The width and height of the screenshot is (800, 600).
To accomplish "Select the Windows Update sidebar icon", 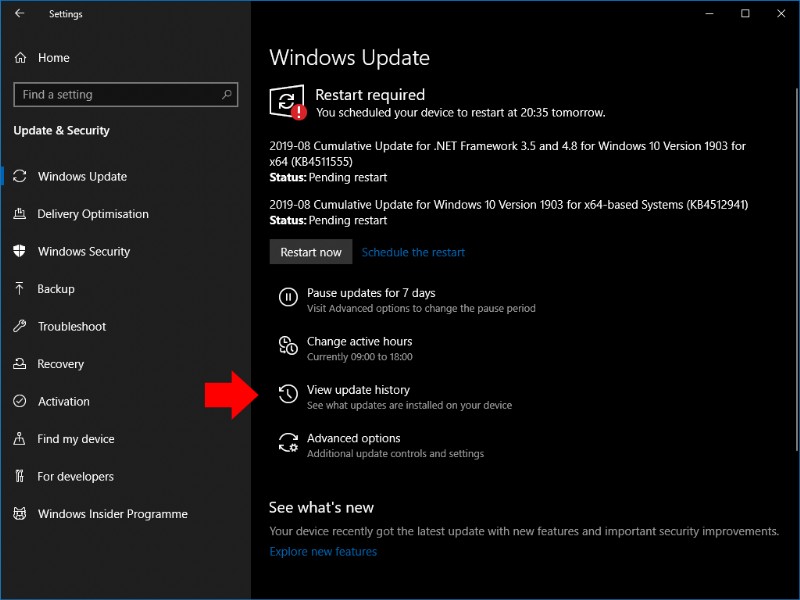I will (70, 176).
